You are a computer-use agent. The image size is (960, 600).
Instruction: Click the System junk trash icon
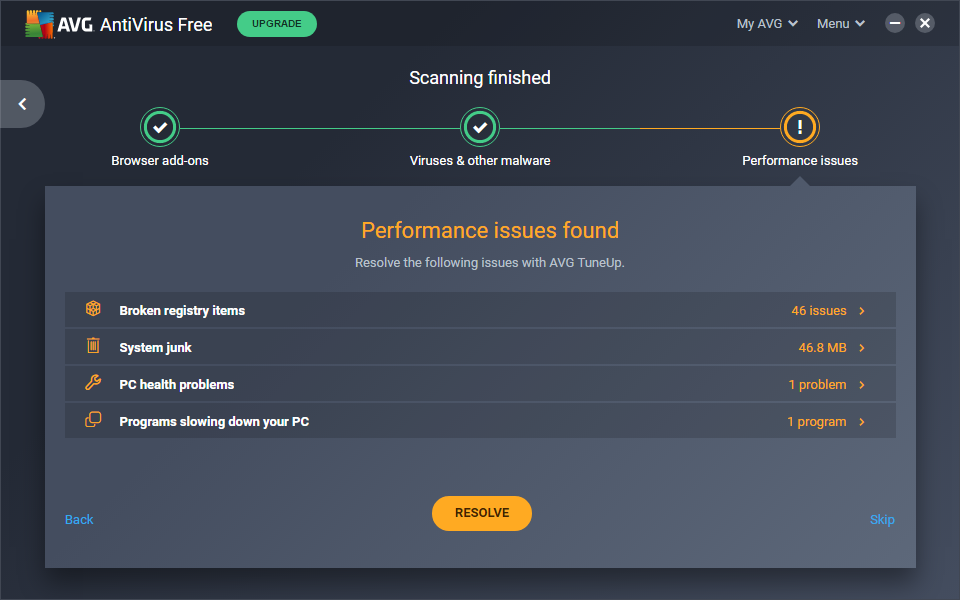click(x=93, y=347)
